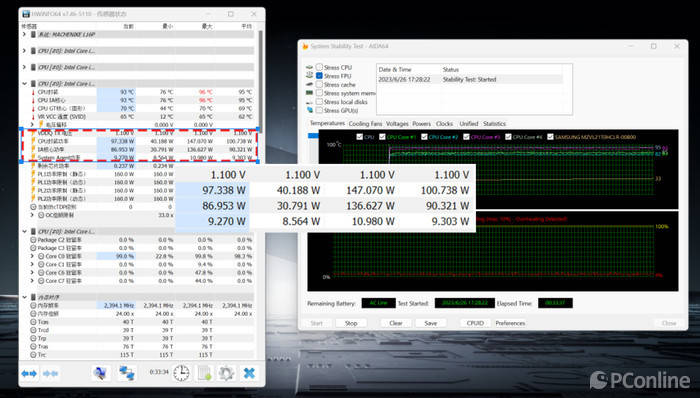
Task: Open HWiNFO settings gear icon
Action: point(226,373)
